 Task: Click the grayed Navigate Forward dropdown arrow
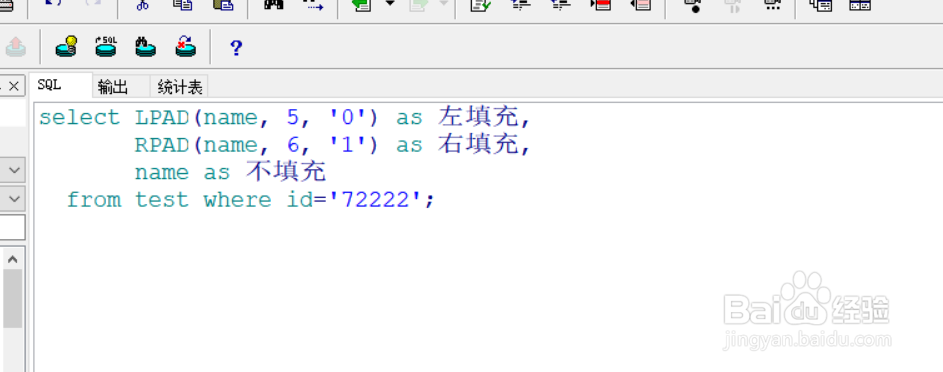pyautogui.click(x=443, y=4)
